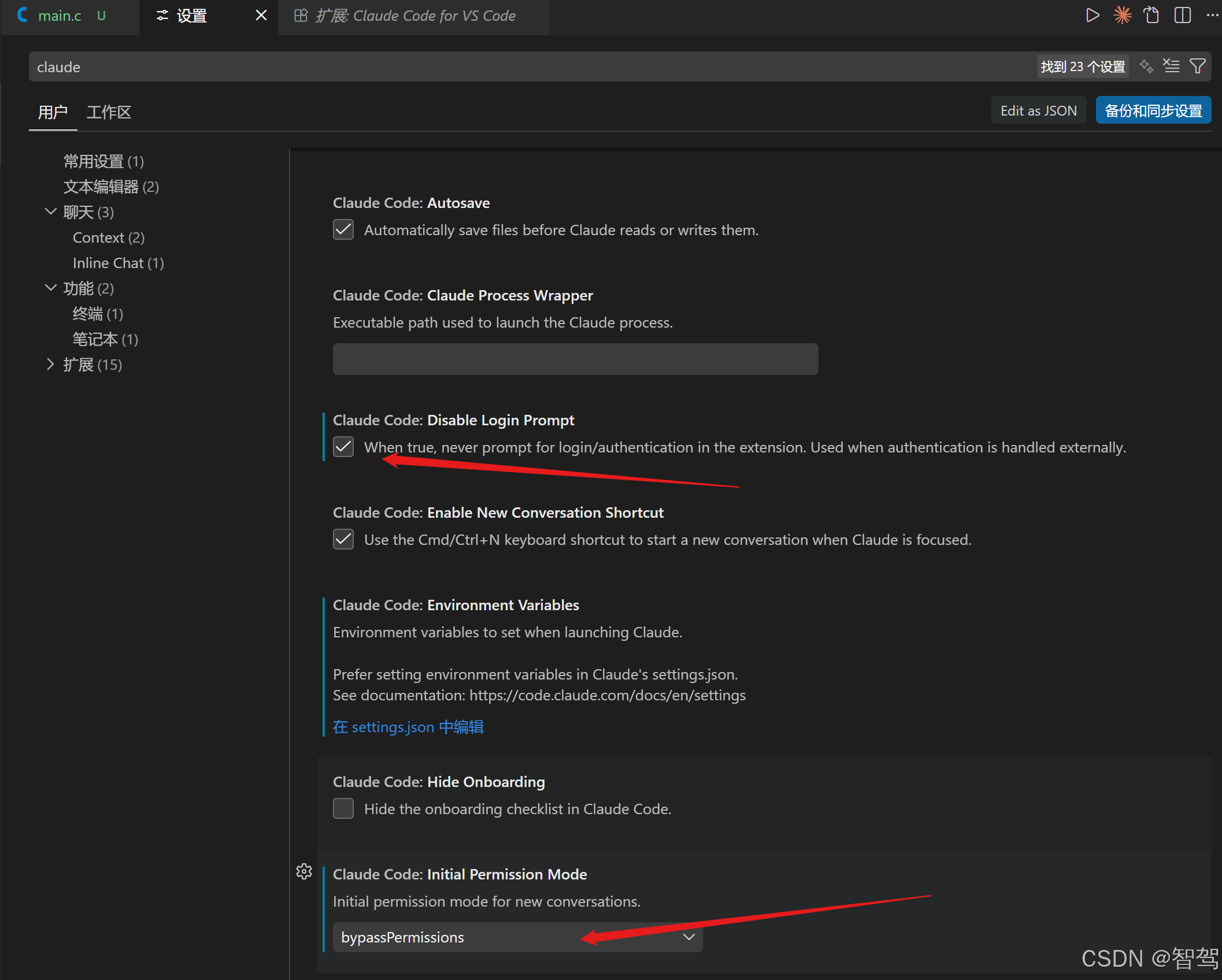The image size is (1222, 980).
Task: Click the clear settings search icon
Action: click(x=1171, y=66)
